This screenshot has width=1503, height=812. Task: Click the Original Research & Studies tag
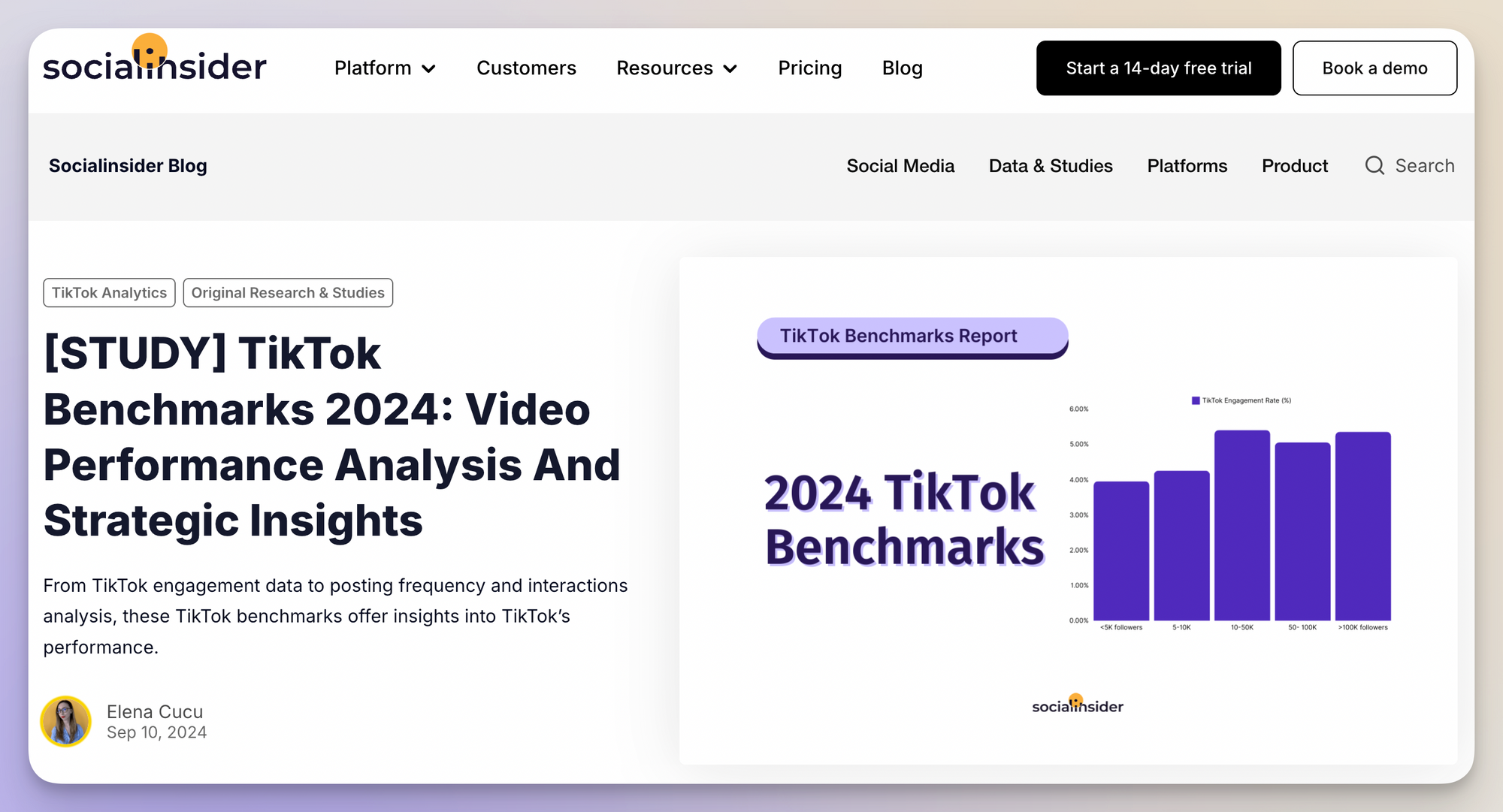point(288,293)
